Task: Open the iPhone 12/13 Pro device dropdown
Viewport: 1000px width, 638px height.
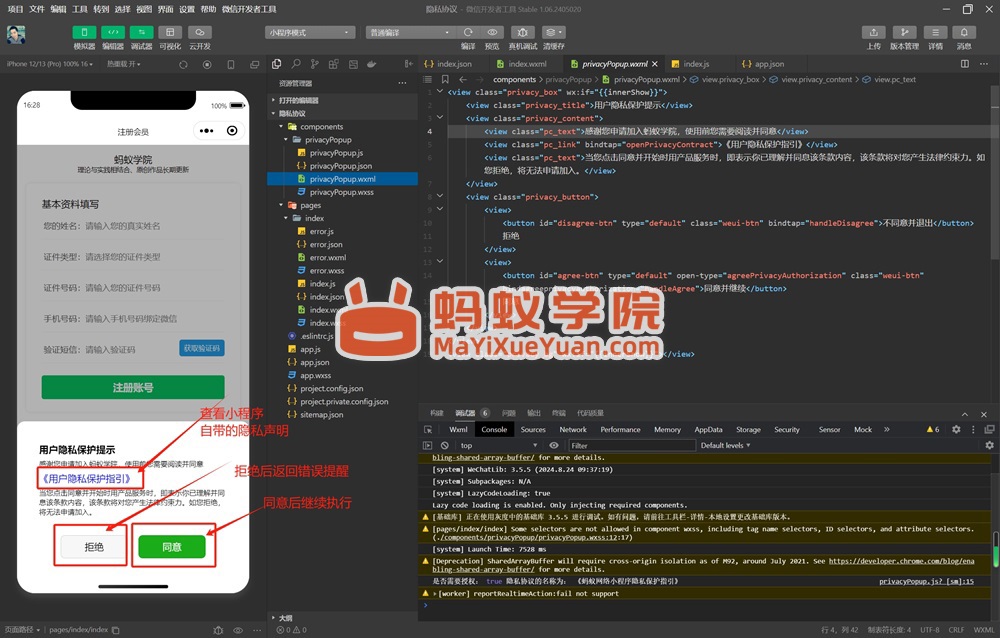Action: (x=50, y=64)
